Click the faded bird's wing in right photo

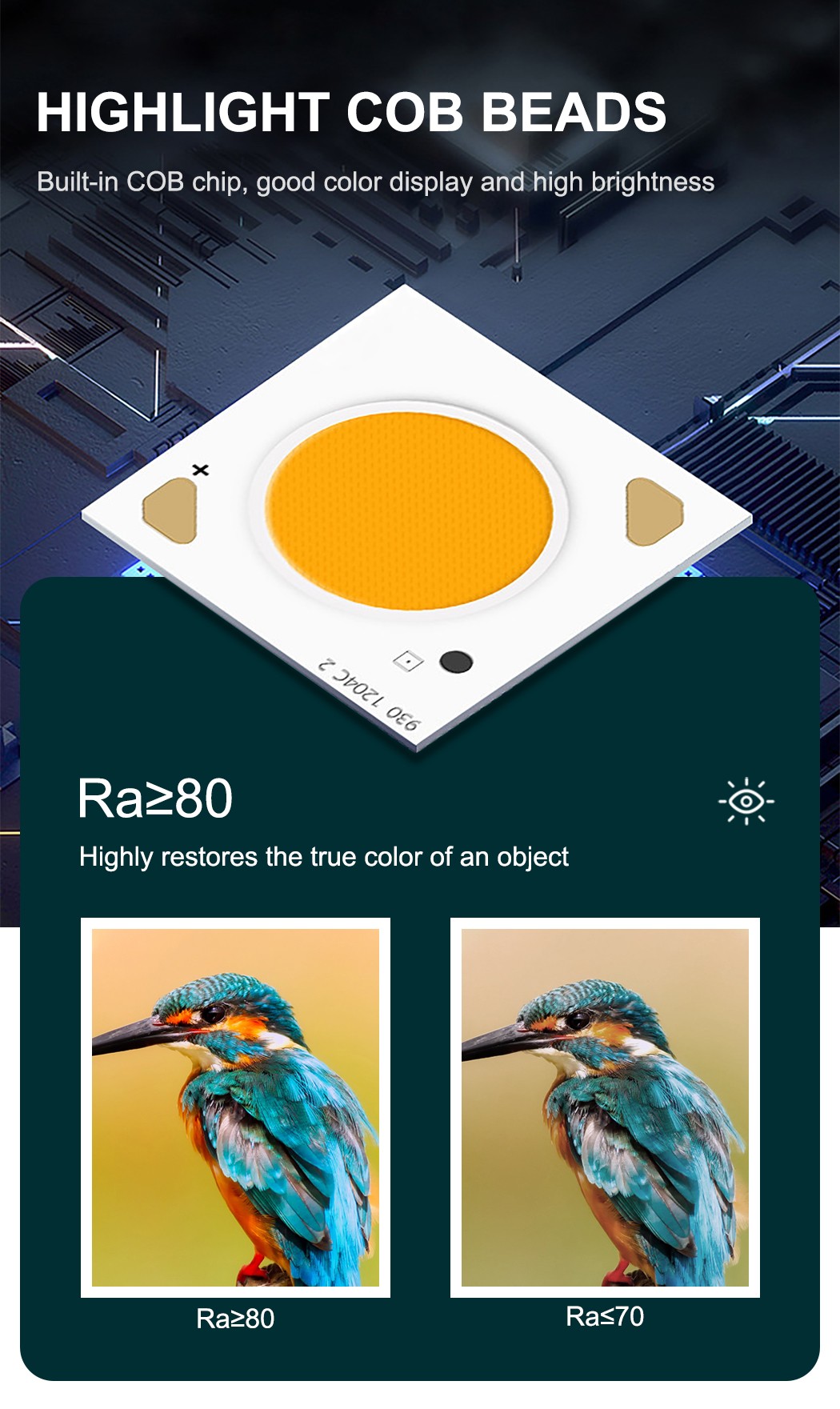pos(632,1152)
